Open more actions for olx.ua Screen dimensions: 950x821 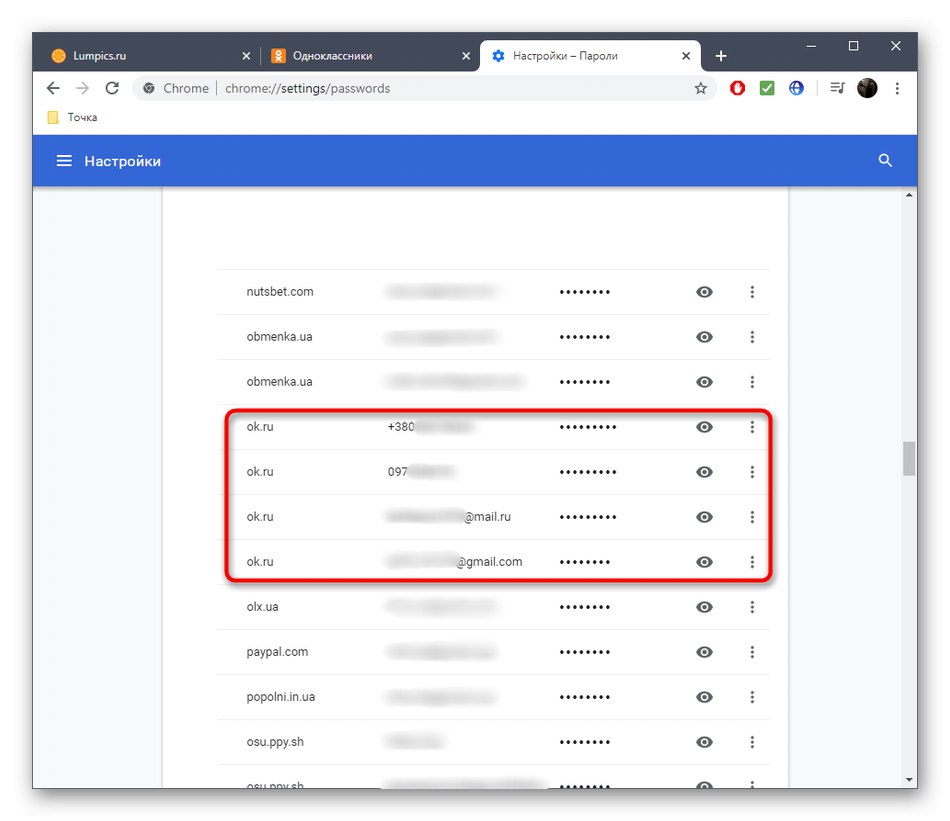pyautogui.click(x=752, y=607)
